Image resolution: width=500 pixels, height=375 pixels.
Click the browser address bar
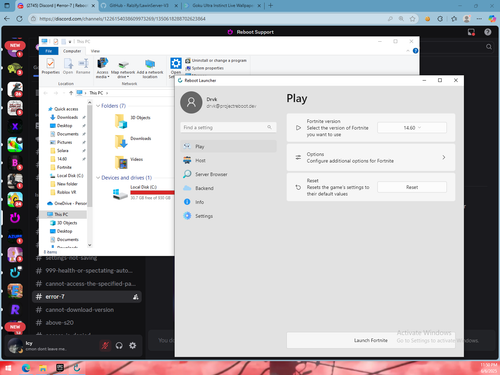(207, 19)
